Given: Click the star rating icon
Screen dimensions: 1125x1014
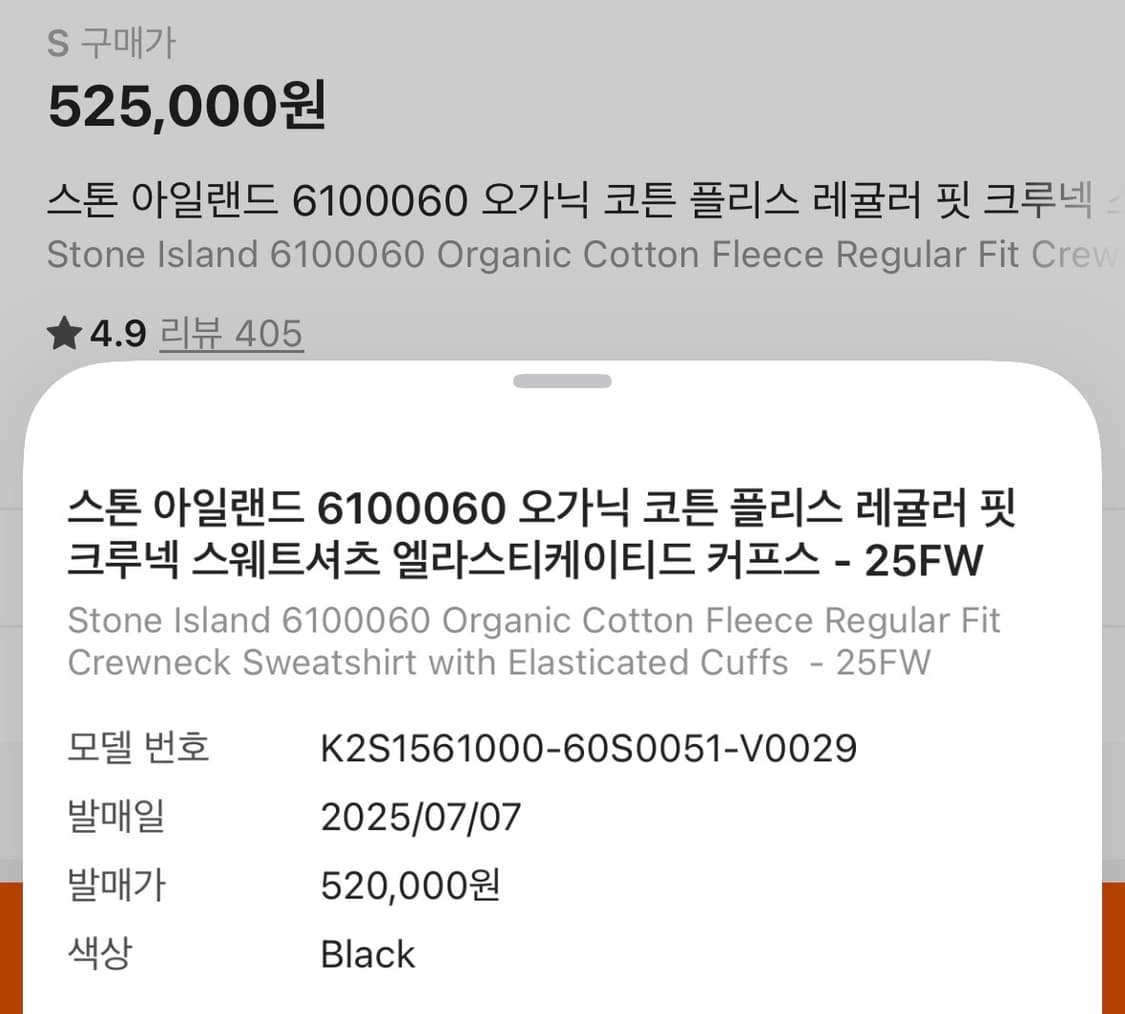Looking at the screenshot, I should [x=64, y=334].
